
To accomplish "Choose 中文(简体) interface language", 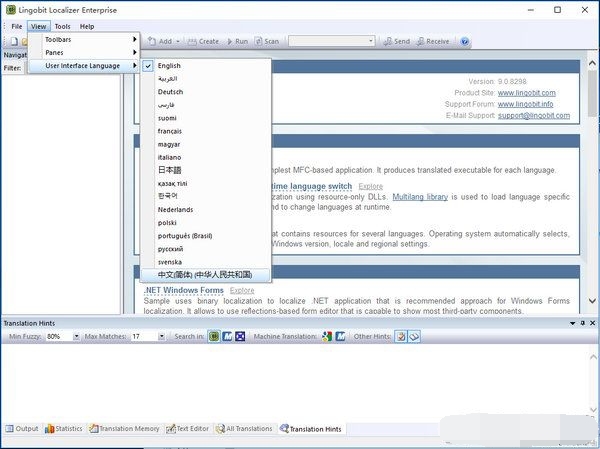I will pyautogui.click(x=205, y=274).
